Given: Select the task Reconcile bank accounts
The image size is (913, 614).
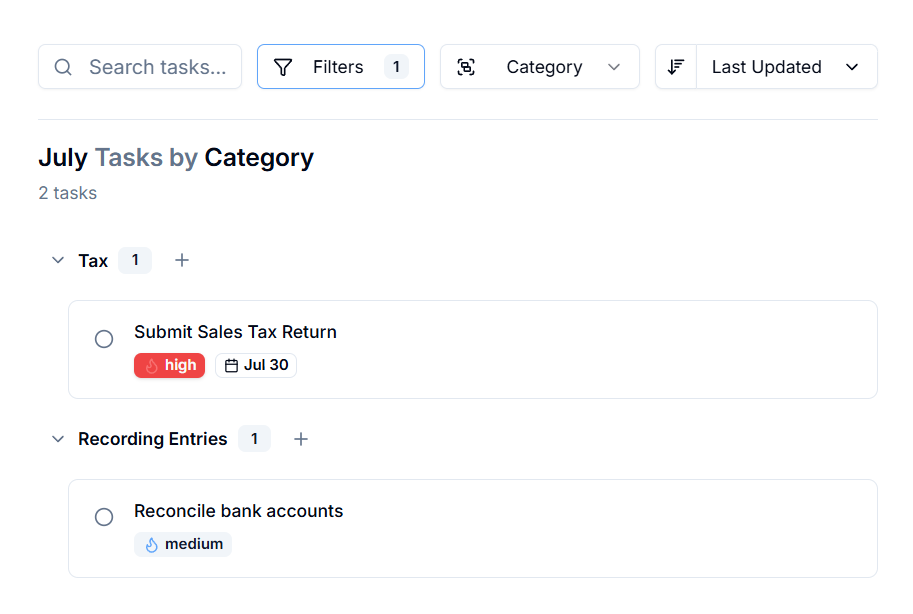Looking at the screenshot, I should coord(239,510).
